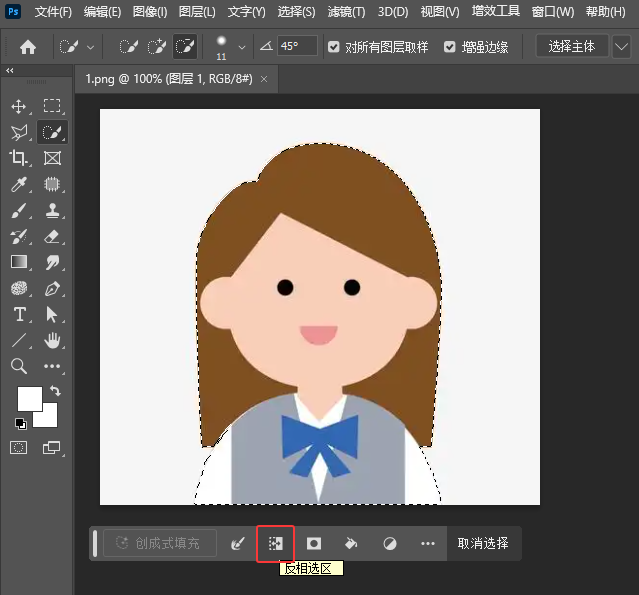Select the Move tool

tap(19, 107)
